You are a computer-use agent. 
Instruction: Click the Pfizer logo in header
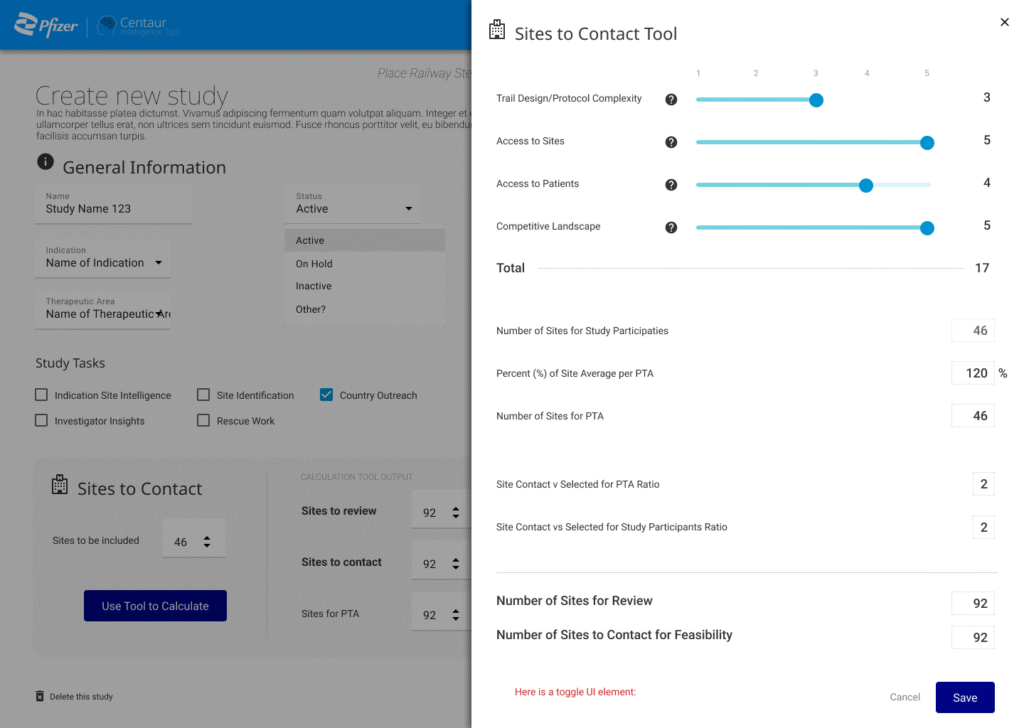coord(46,26)
